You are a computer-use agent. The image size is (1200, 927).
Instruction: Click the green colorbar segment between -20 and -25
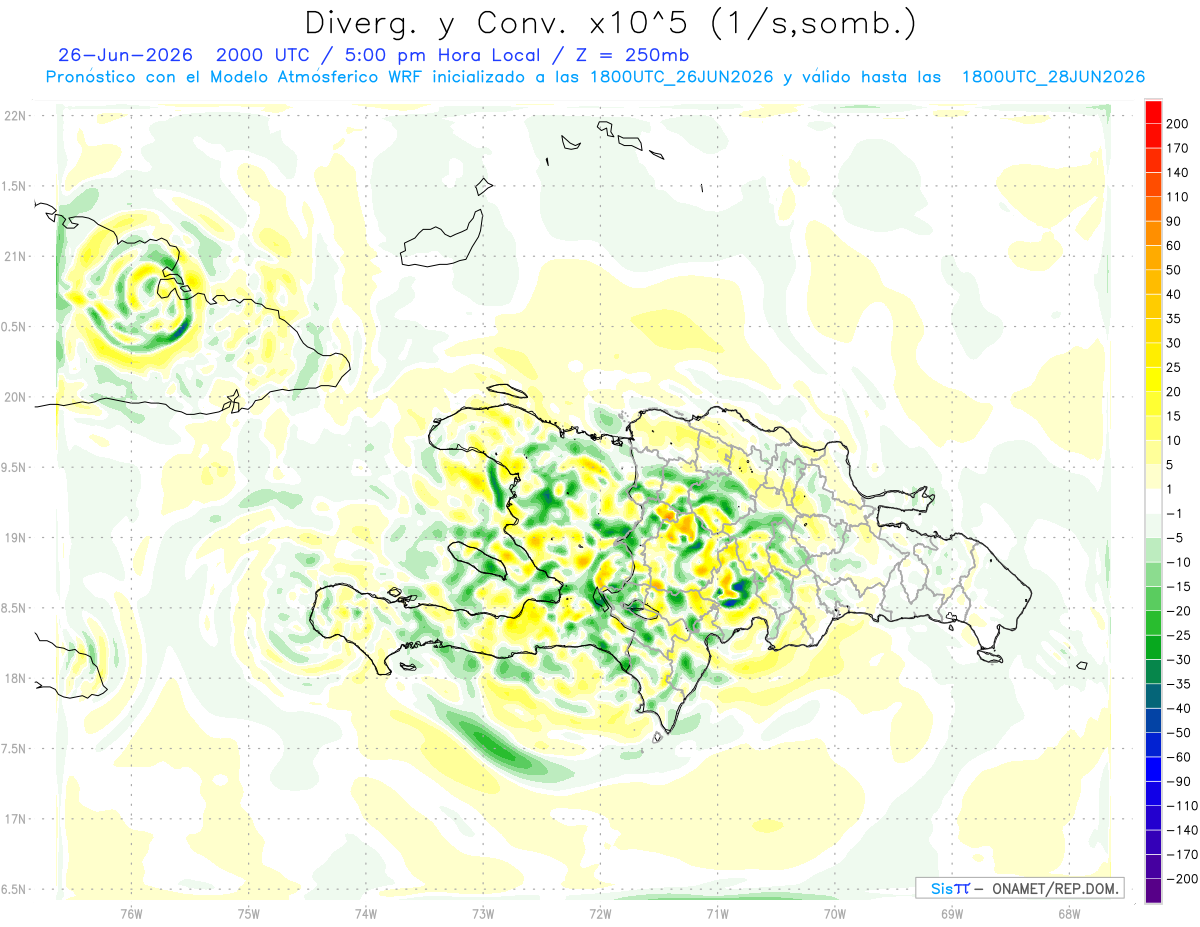pos(1154,623)
